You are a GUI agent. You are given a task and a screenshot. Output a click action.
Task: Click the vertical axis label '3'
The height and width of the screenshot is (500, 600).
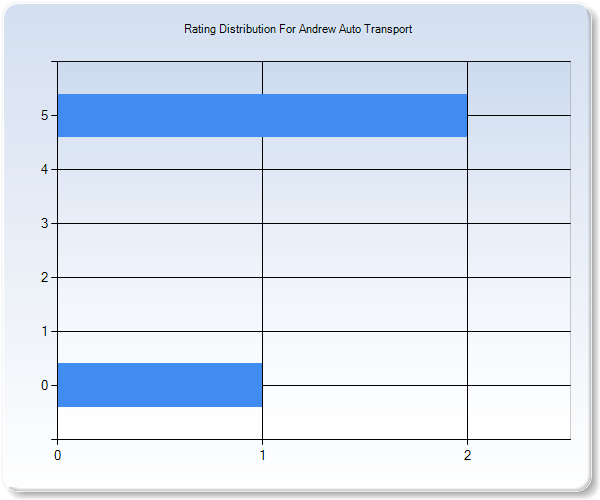pos(44,223)
